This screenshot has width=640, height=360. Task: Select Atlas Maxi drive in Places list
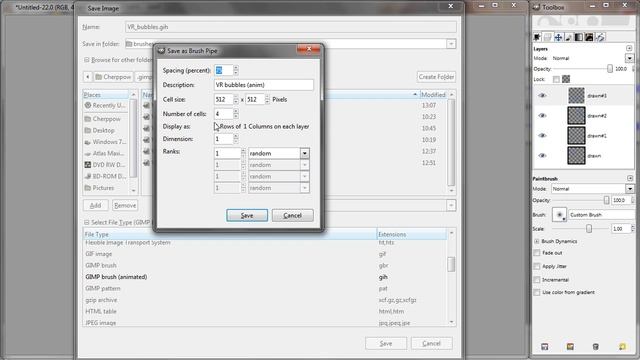pyautogui.click(x=106, y=153)
